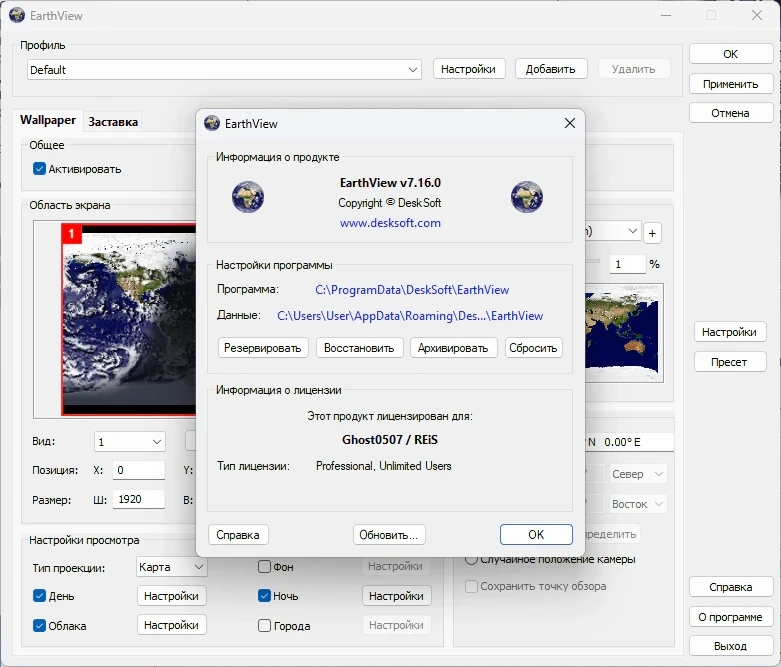This screenshot has height=667, width=781.
Task: Click the Пресет button
Action: point(730,362)
